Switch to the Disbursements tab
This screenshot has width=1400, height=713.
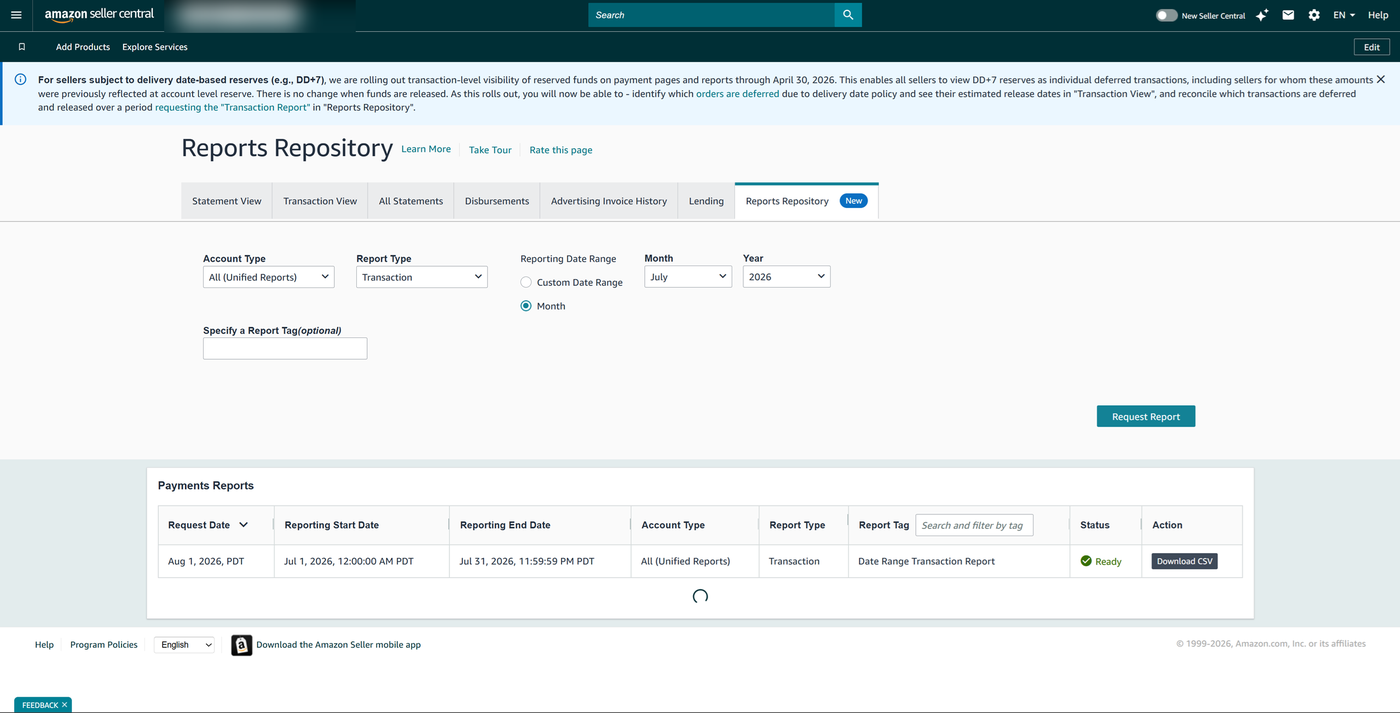coord(497,201)
